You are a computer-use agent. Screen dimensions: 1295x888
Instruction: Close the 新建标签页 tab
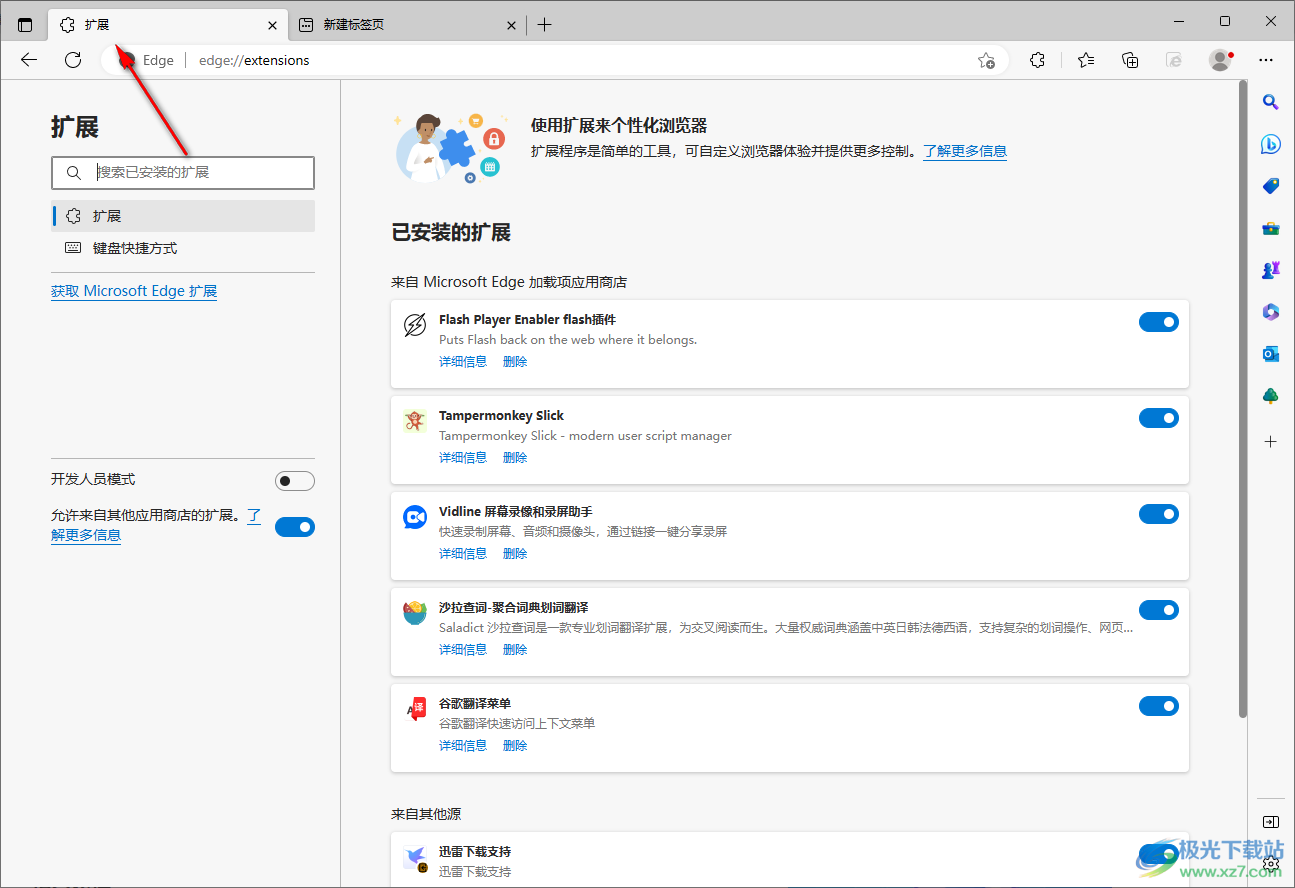tap(511, 25)
